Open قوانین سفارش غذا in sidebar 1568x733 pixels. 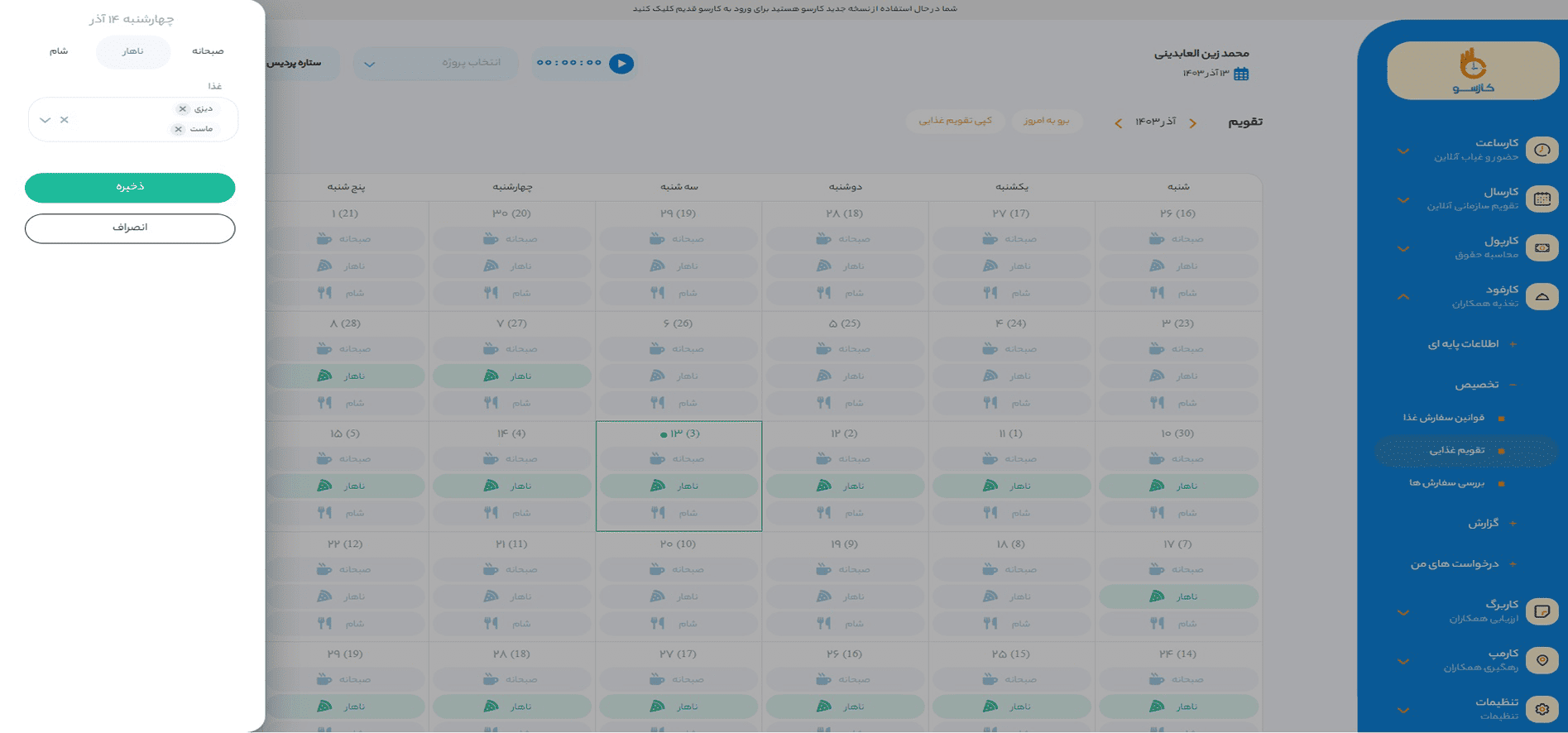pyautogui.click(x=1443, y=418)
